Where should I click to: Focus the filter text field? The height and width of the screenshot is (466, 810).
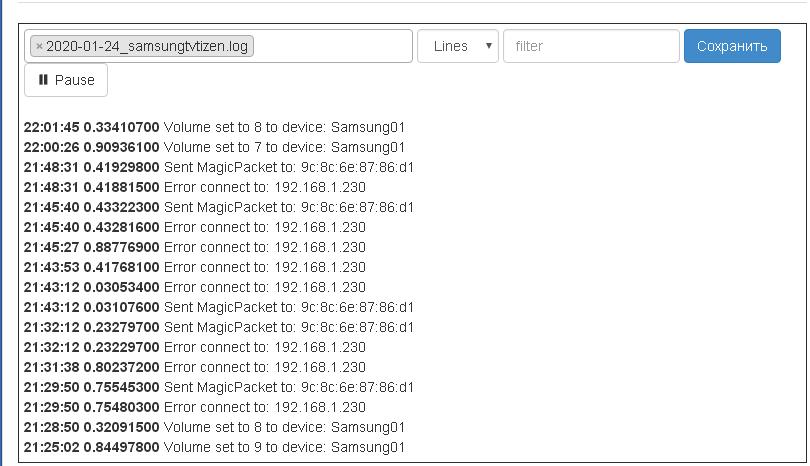591,46
